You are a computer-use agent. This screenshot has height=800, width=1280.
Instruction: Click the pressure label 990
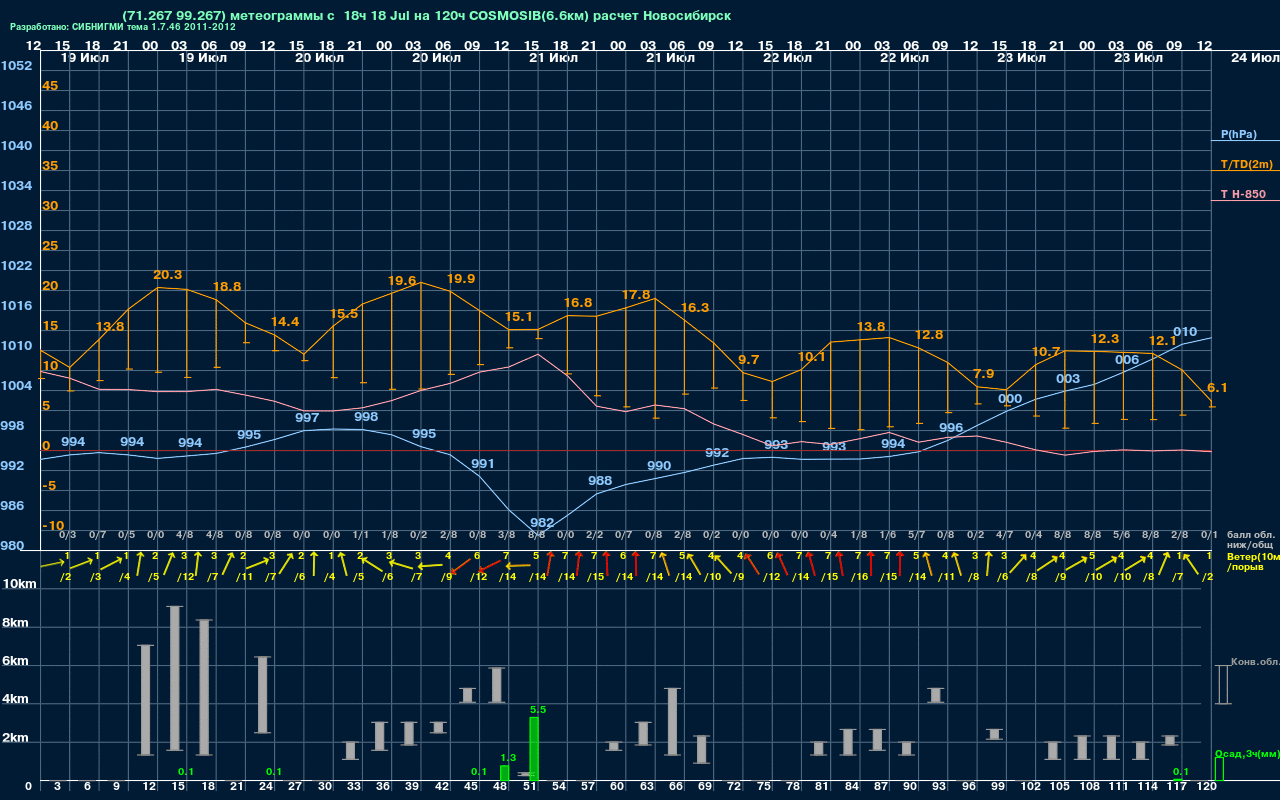pos(659,466)
